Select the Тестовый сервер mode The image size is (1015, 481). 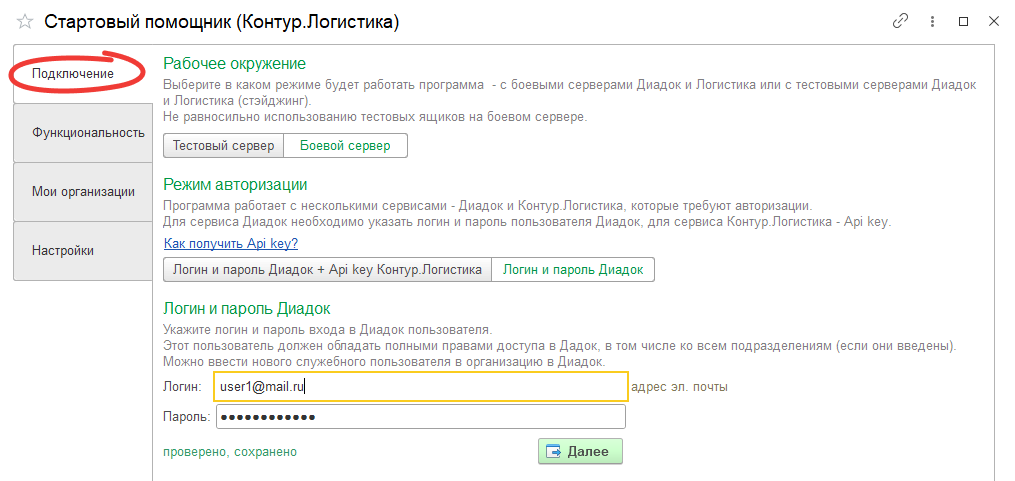tap(223, 146)
